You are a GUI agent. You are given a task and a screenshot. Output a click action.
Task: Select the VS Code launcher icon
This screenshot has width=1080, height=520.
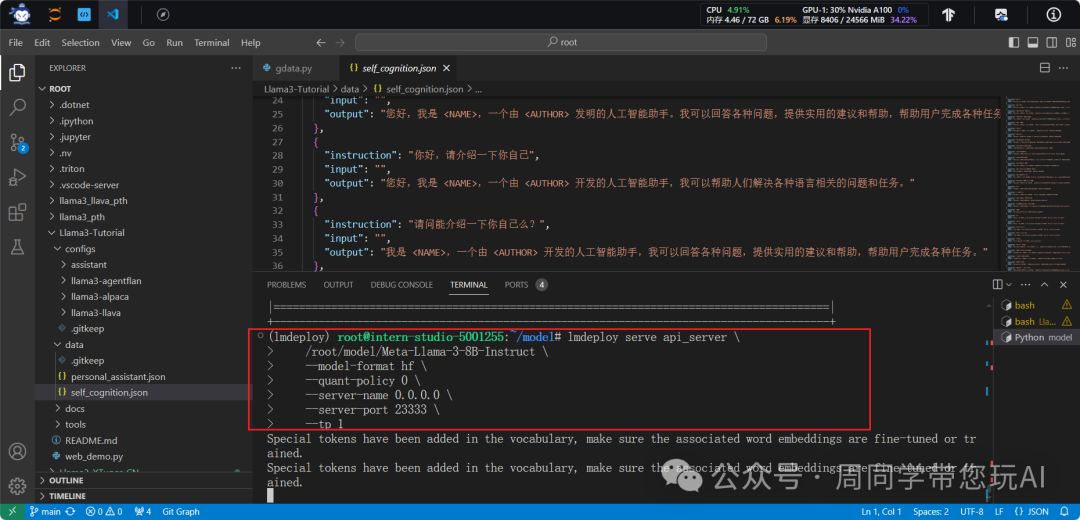(x=113, y=14)
